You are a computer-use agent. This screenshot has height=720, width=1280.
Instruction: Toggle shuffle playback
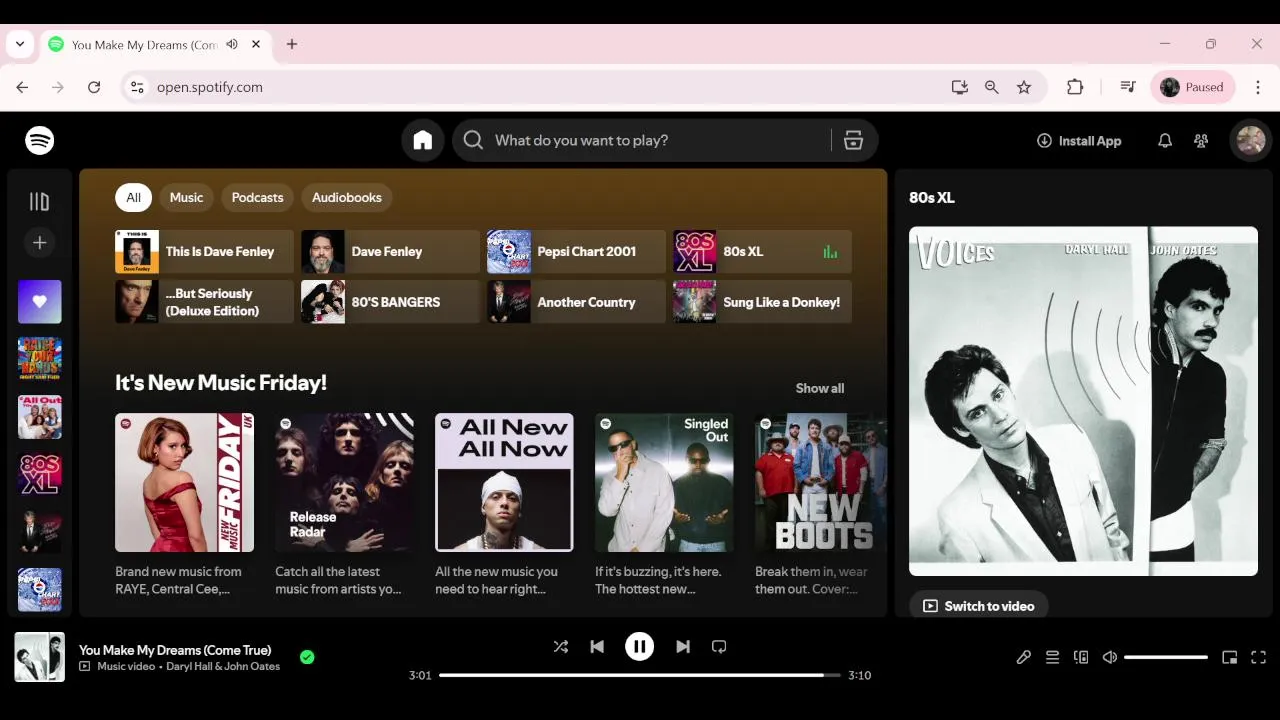point(561,647)
